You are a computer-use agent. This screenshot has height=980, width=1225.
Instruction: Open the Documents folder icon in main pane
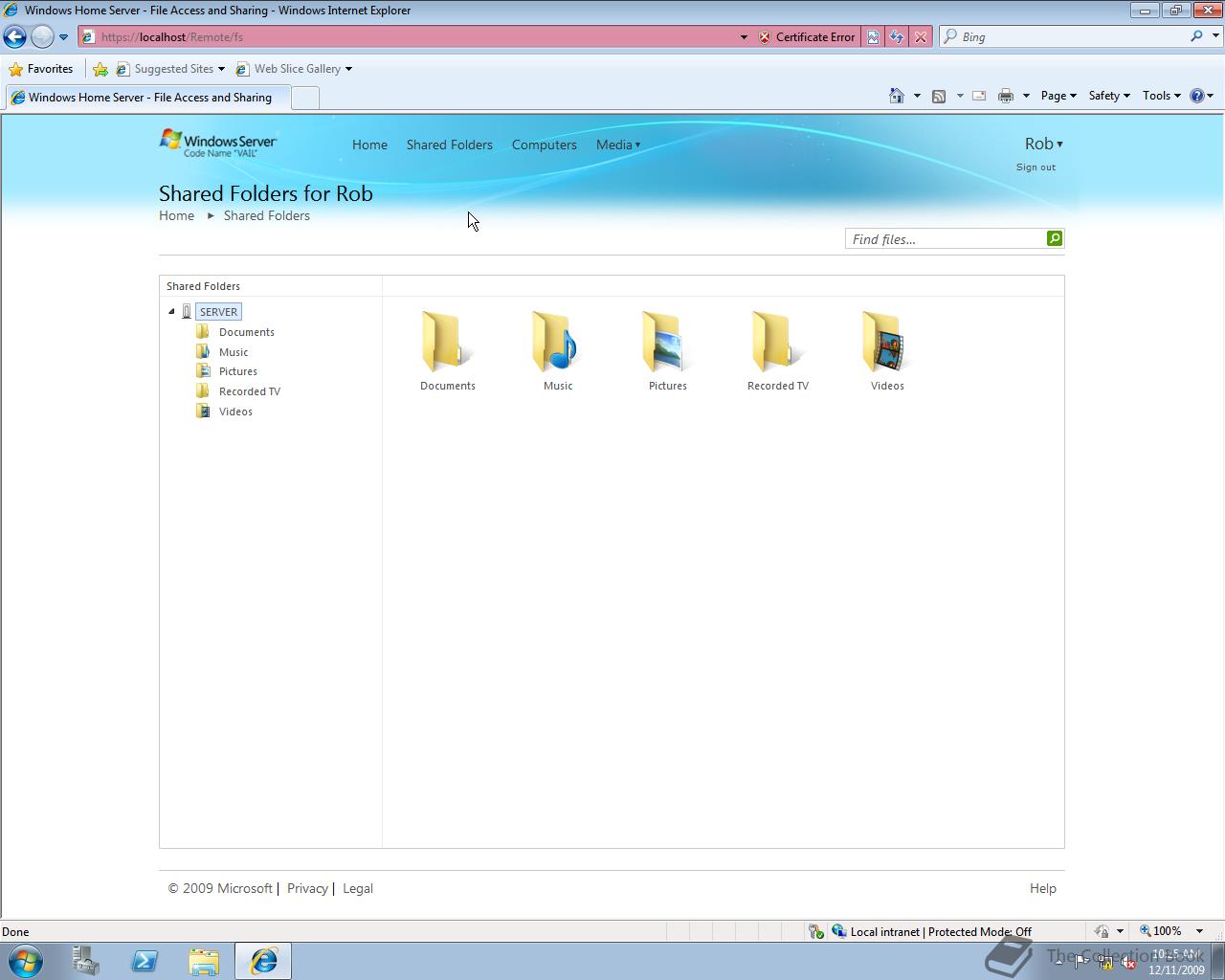tap(446, 342)
